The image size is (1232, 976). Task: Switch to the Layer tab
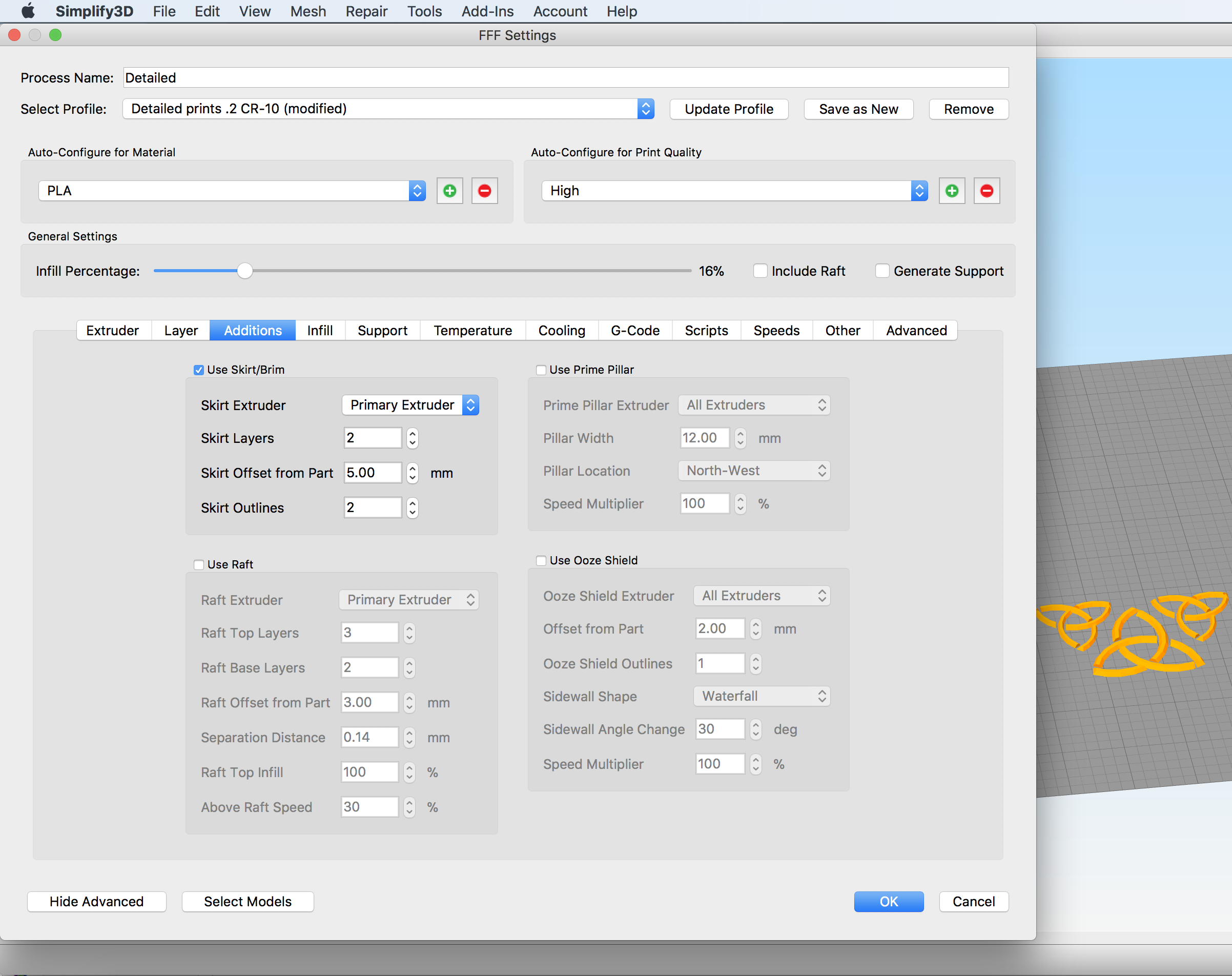click(181, 330)
